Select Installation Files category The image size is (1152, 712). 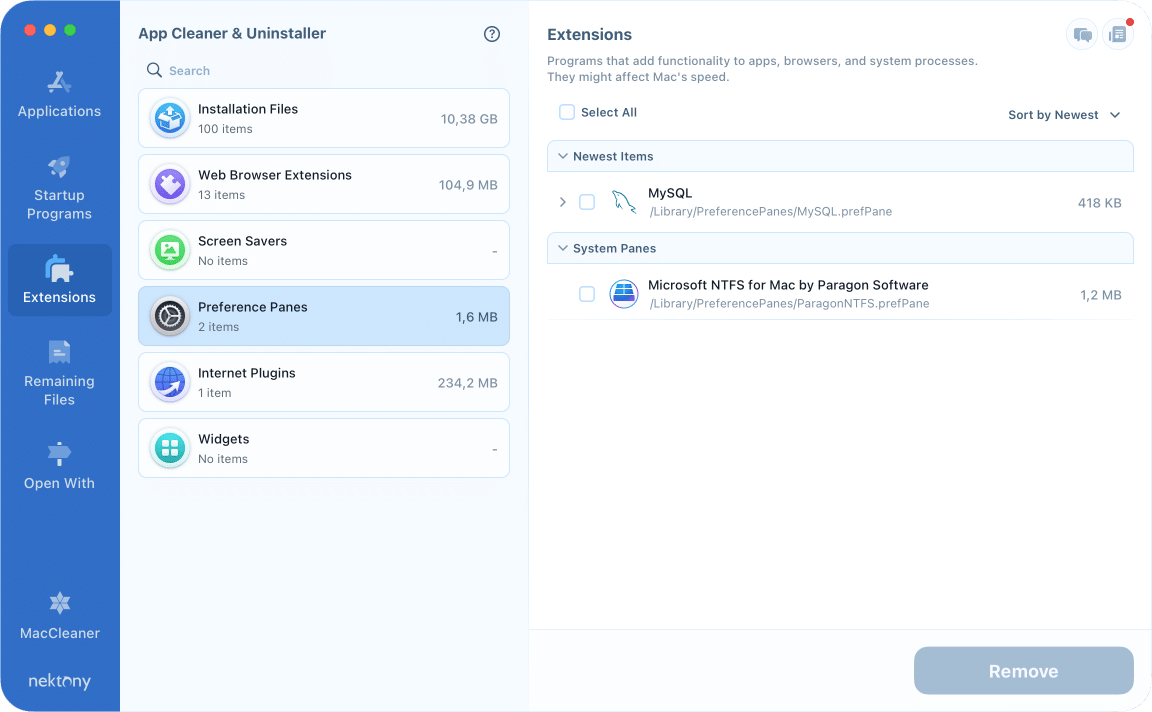pos(324,118)
